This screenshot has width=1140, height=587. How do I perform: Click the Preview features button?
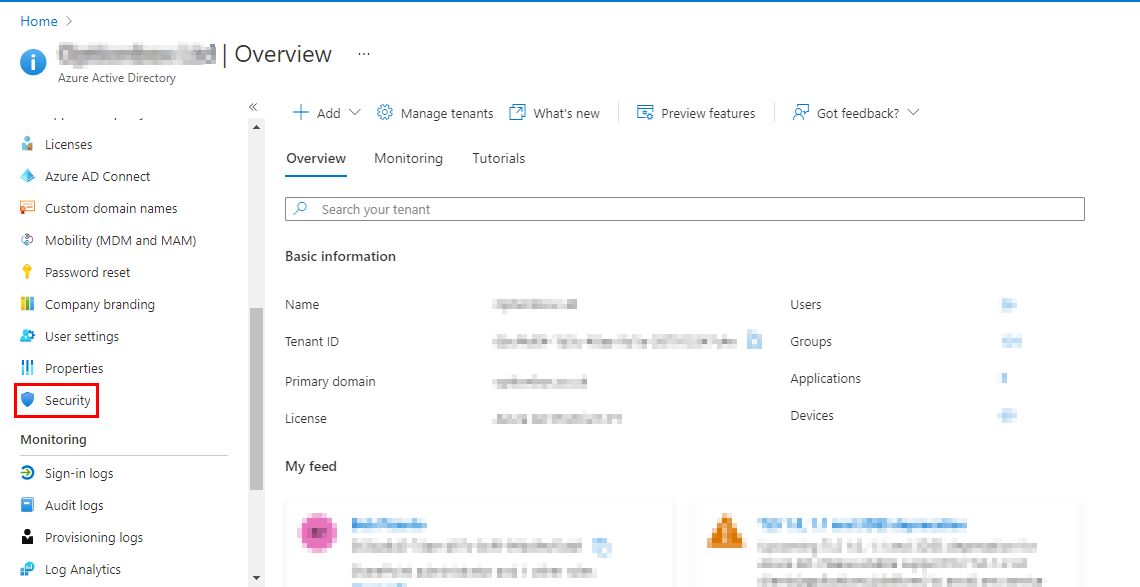(x=696, y=113)
